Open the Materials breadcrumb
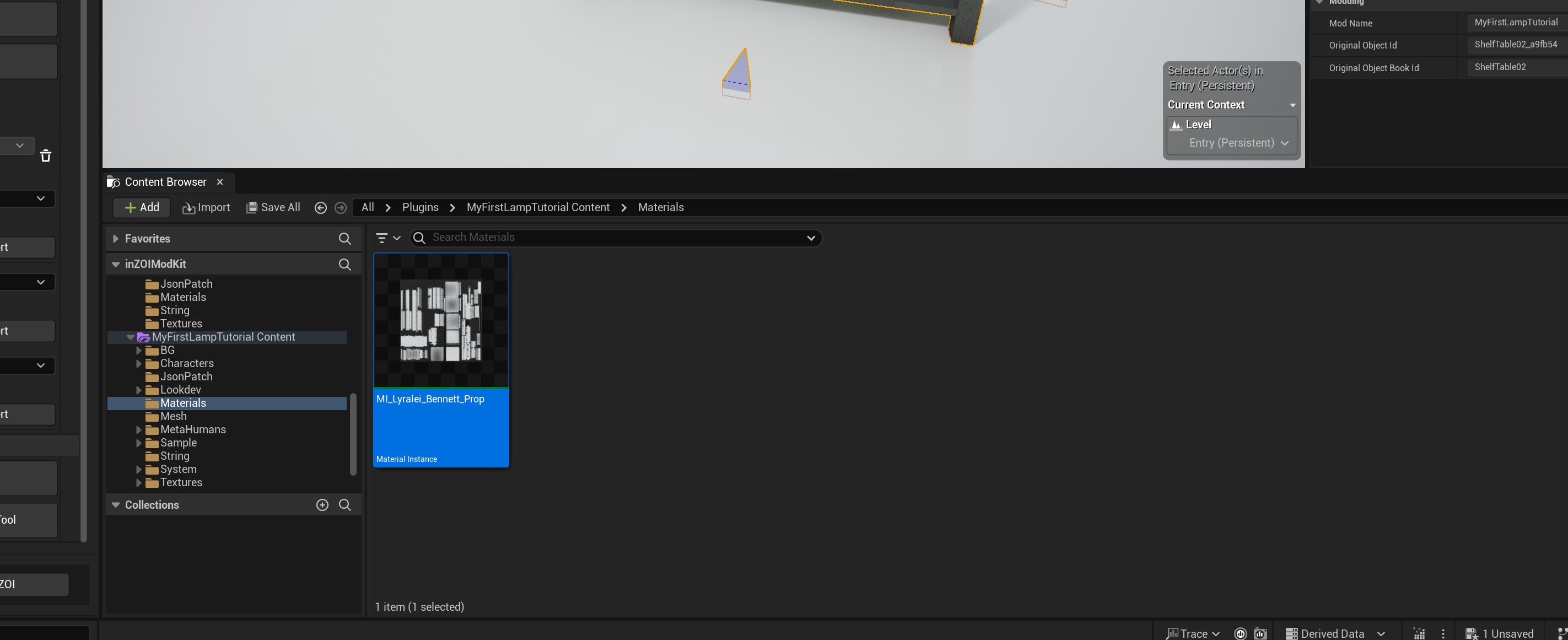 point(661,208)
